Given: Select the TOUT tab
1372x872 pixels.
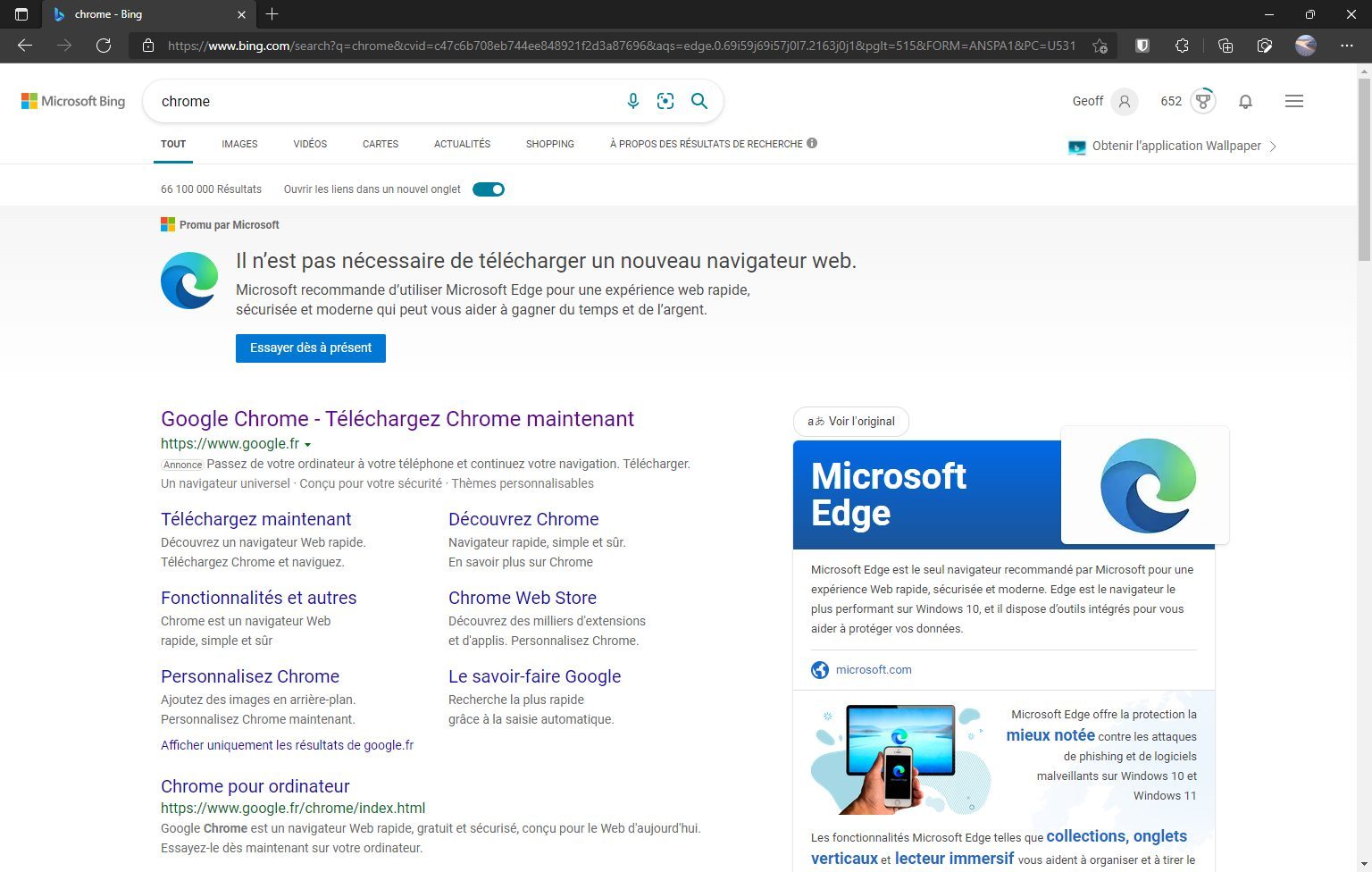Looking at the screenshot, I should (173, 144).
